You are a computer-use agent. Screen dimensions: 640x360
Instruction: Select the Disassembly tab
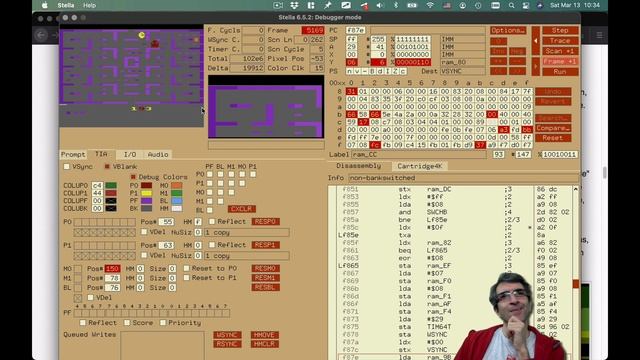coord(359,166)
